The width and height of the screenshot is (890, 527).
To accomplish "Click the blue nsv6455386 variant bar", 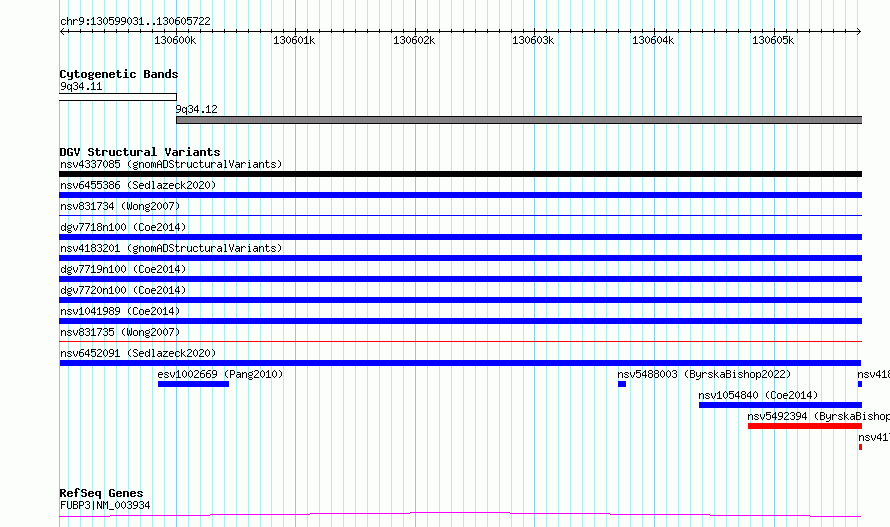I will click(x=461, y=195).
